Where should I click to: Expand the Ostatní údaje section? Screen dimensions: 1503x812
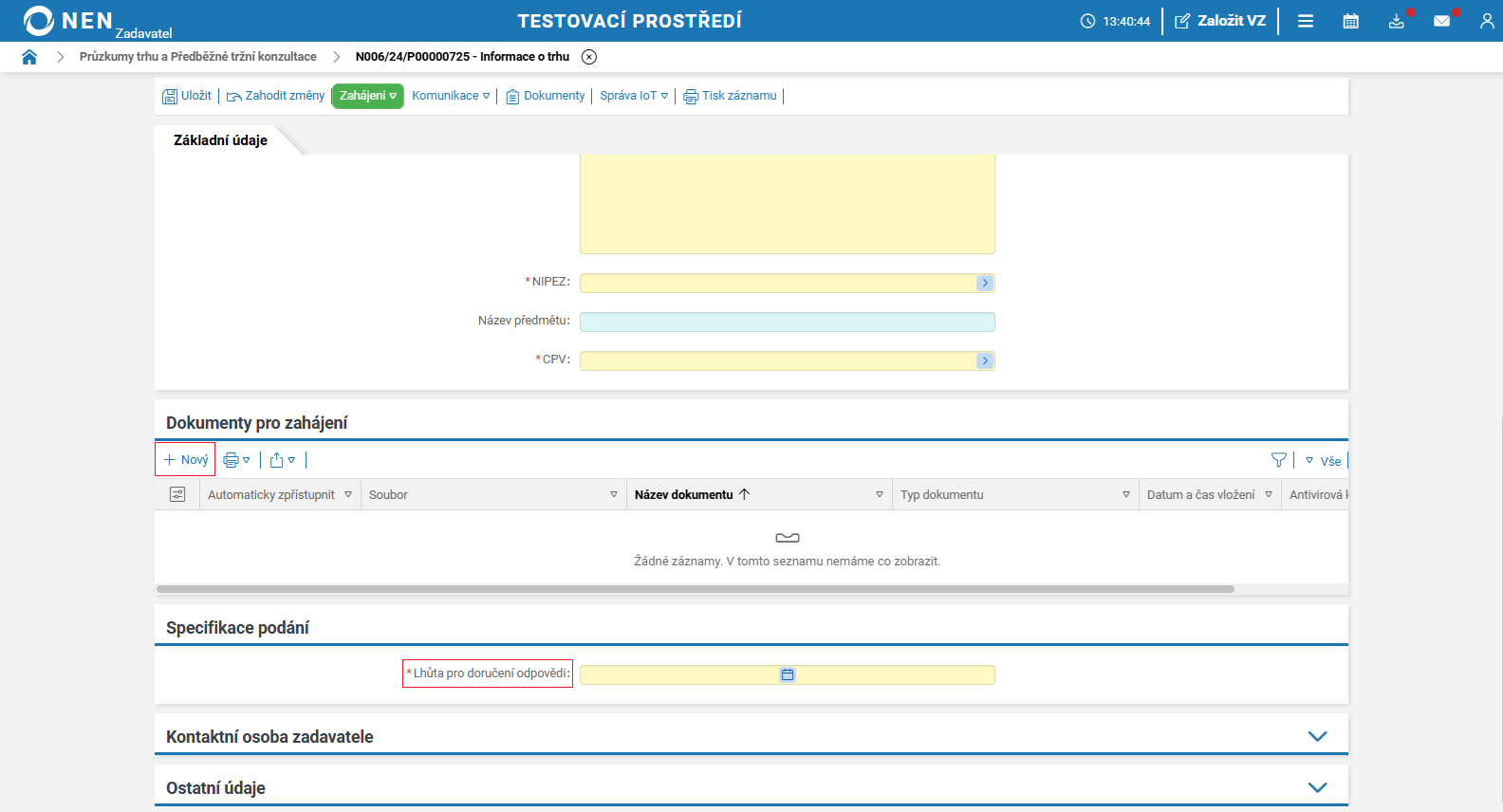(x=1317, y=787)
